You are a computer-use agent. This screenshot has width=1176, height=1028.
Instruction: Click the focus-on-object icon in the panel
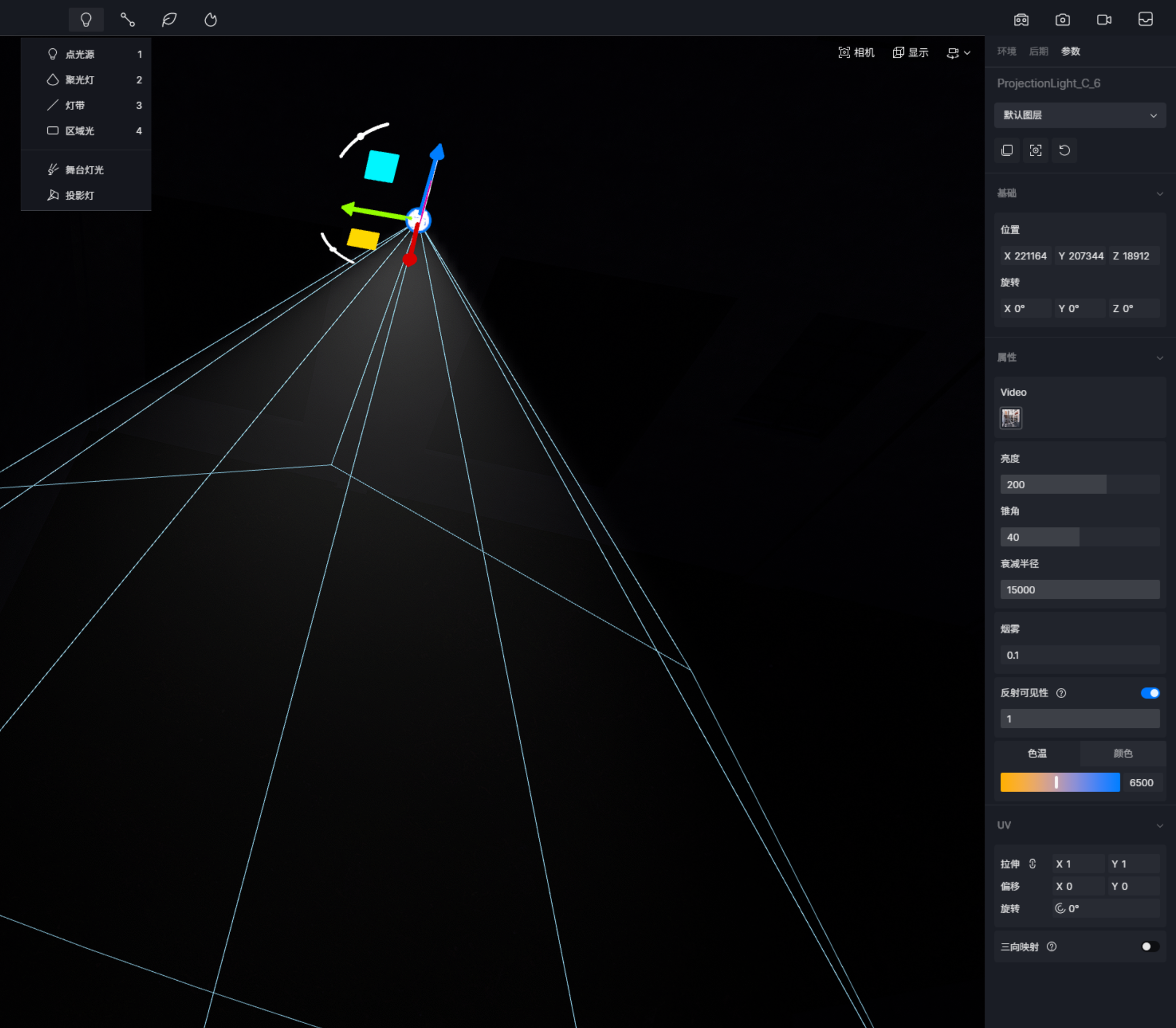coord(1036,150)
